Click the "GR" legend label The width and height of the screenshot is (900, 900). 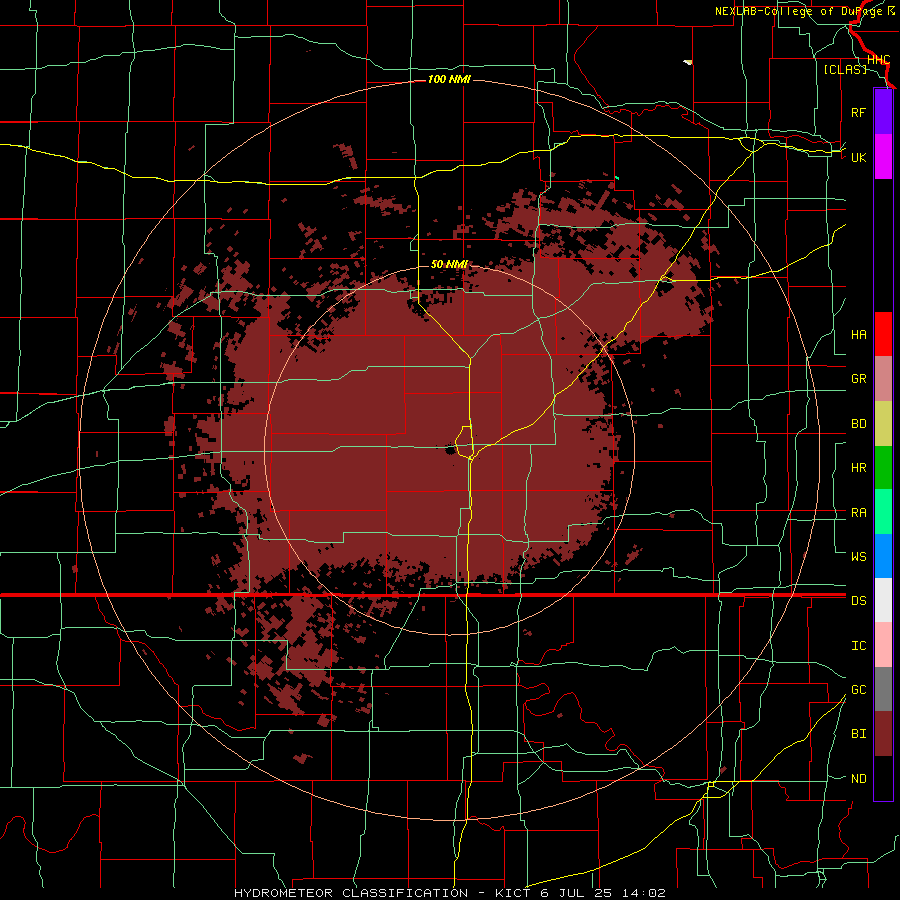(x=858, y=379)
